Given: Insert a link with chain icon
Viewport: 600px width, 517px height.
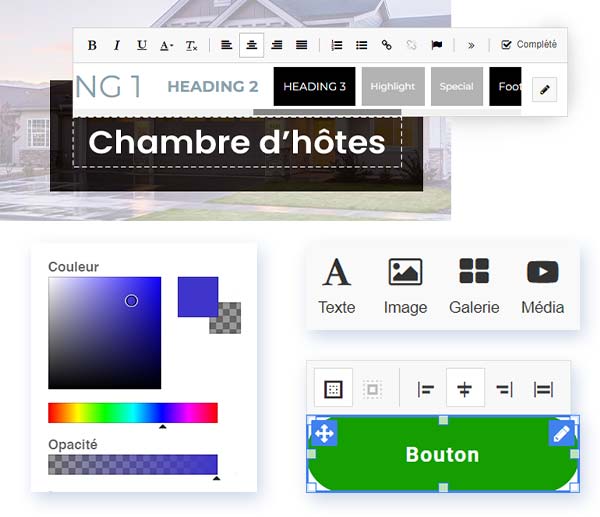Looking at the screenshot, I should [386, 45].
